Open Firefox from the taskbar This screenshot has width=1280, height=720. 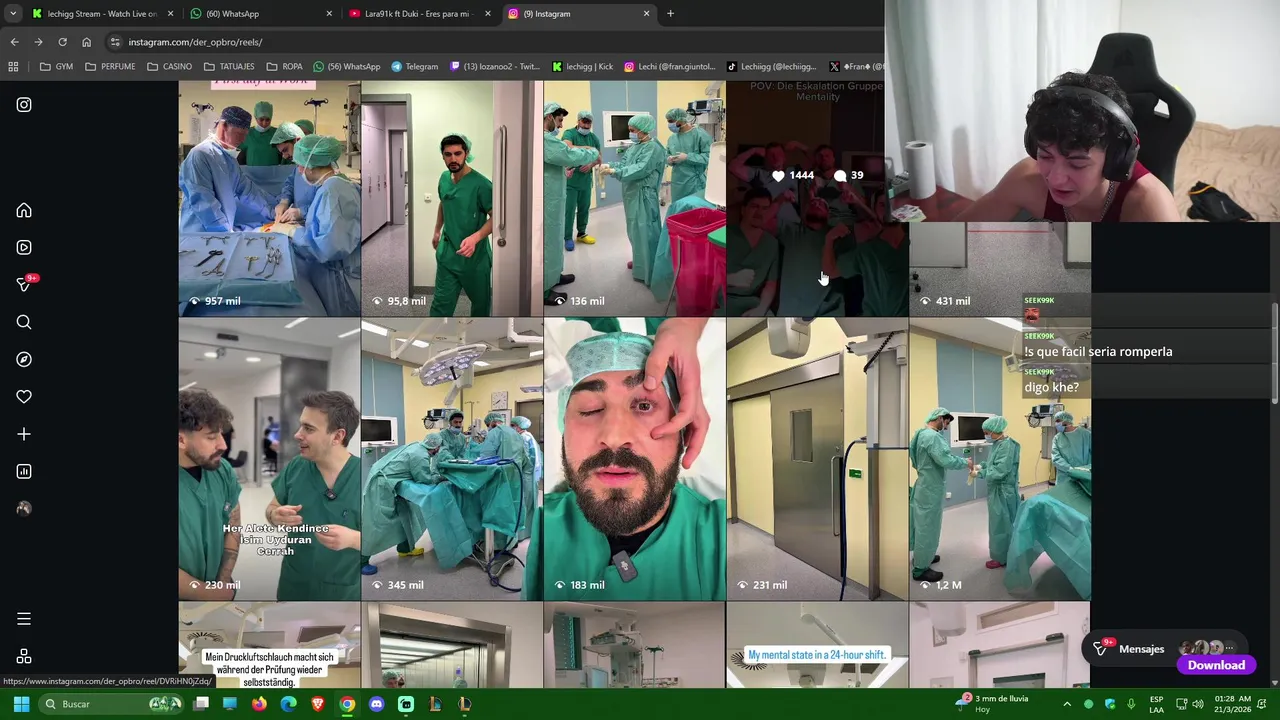[259, 704]
